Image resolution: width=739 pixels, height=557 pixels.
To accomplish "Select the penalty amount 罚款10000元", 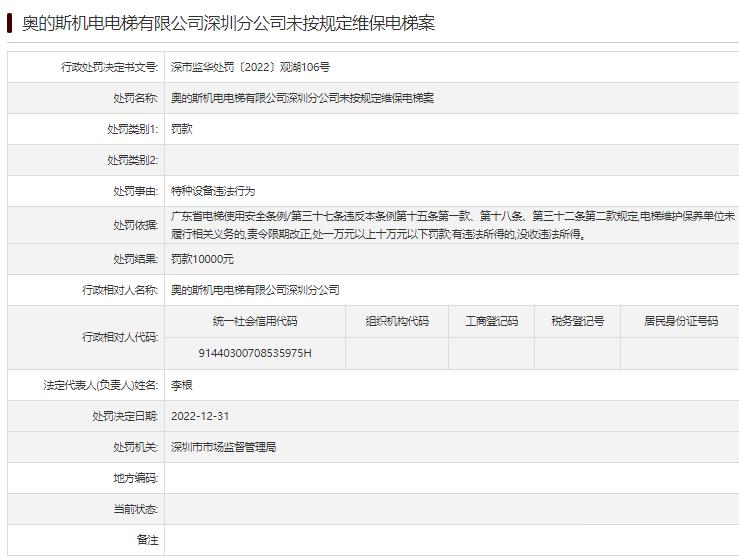I will pos(202,259).
